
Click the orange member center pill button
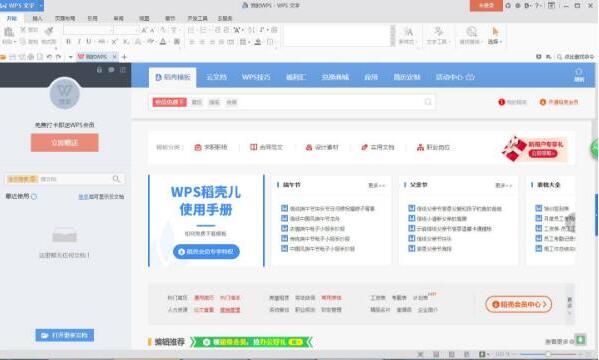(x=519, y=304)
